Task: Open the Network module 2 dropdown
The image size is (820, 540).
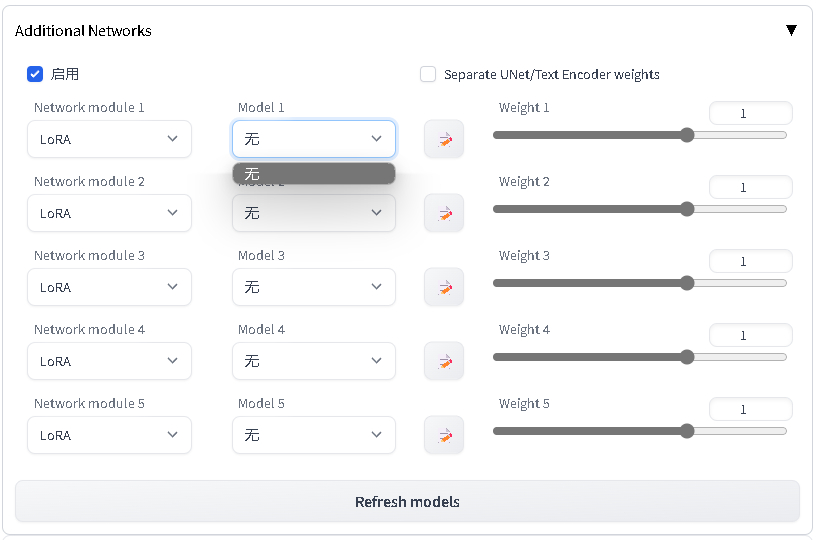Action: tap(109, 213)
